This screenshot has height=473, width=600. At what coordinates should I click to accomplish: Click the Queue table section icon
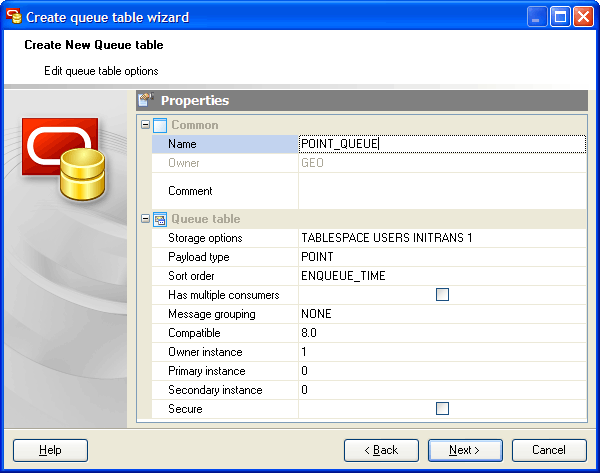[160, 219]
